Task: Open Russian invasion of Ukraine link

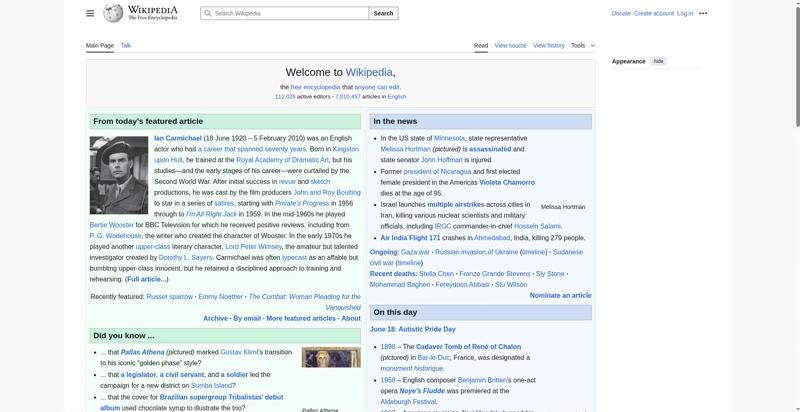Action: (476, 252)
